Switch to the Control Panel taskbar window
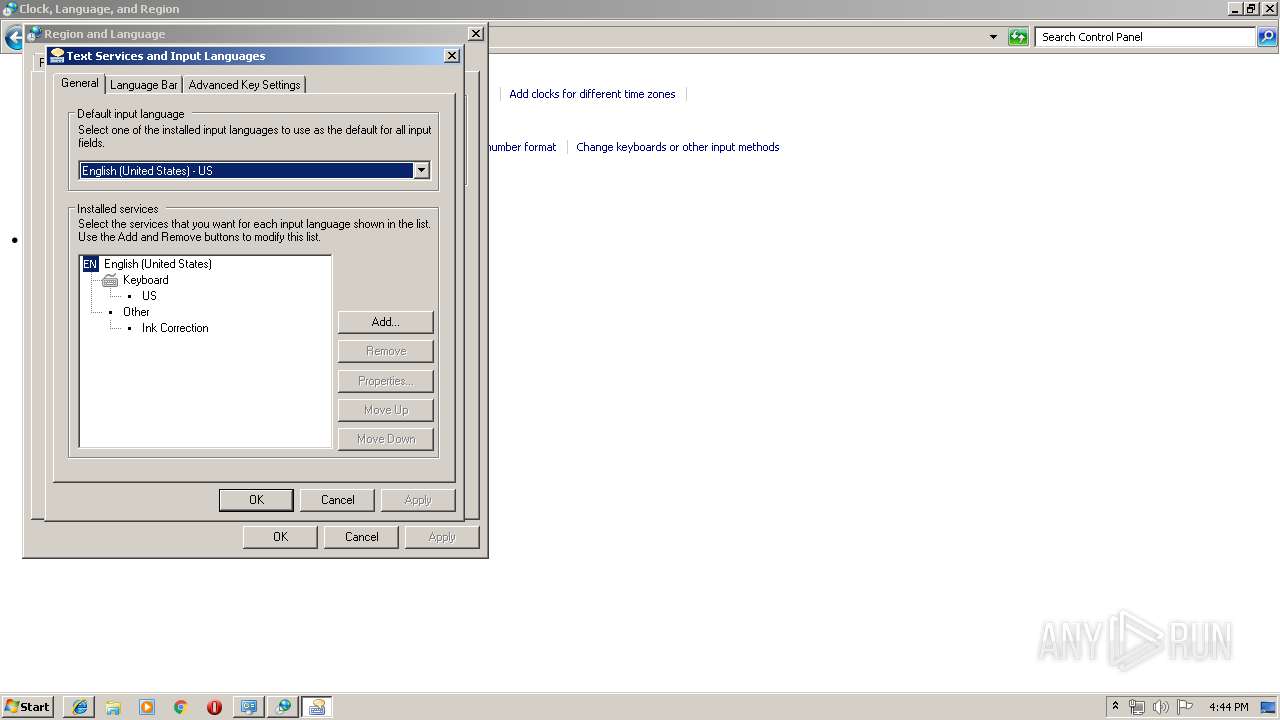 click(x=248, y=707)
